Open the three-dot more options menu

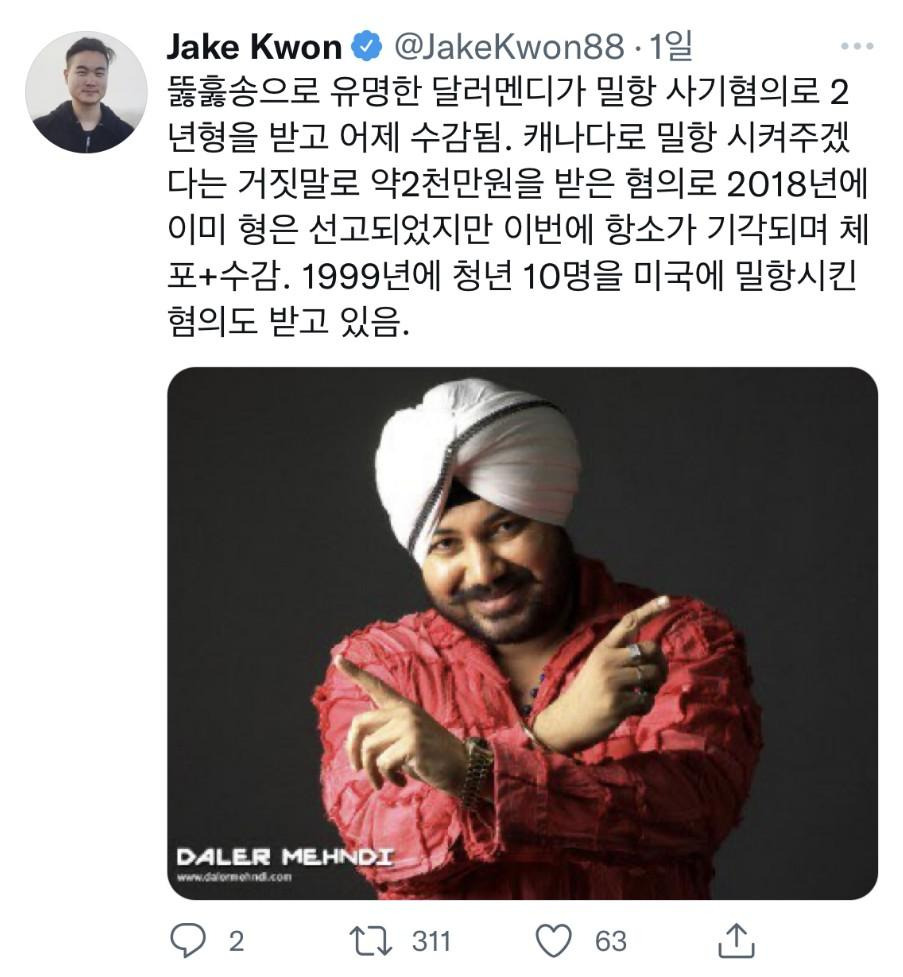point(857,45)
